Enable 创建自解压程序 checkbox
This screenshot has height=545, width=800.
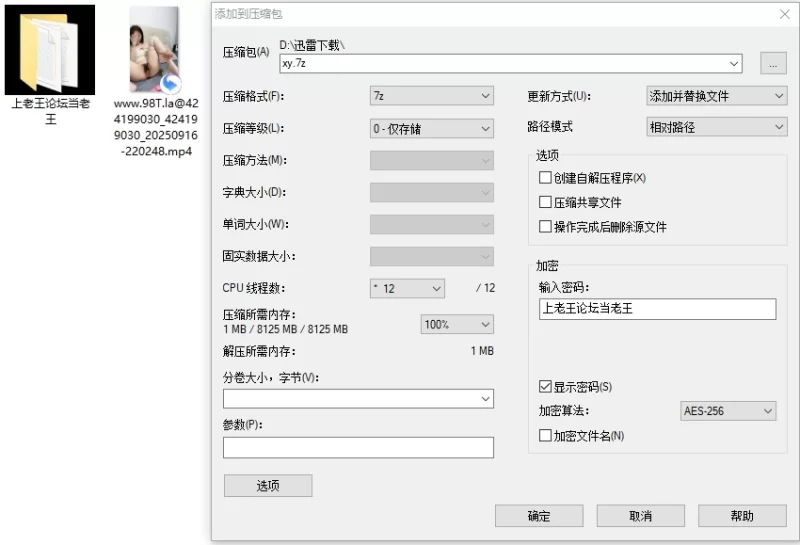coord(545,178)
